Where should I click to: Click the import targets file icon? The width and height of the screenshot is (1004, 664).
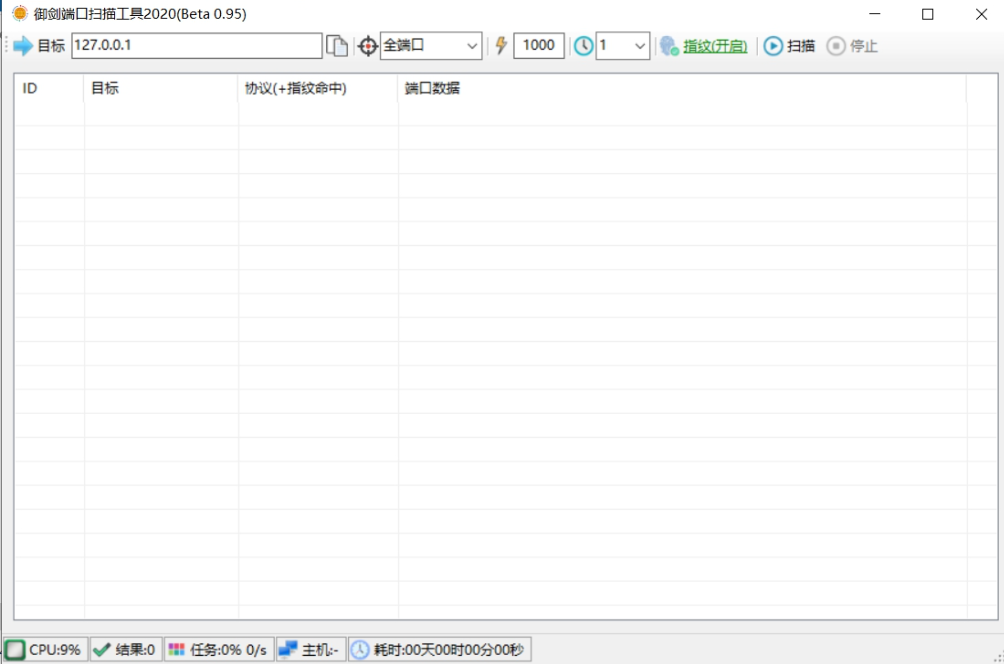point(338,46)
